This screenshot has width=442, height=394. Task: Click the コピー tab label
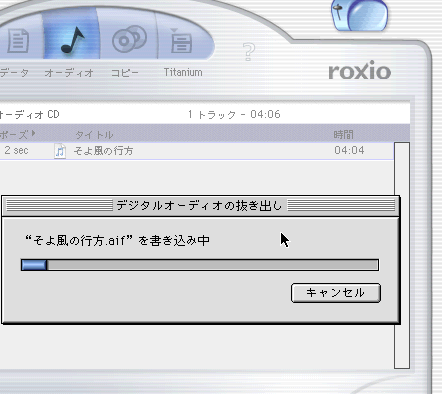124,73
